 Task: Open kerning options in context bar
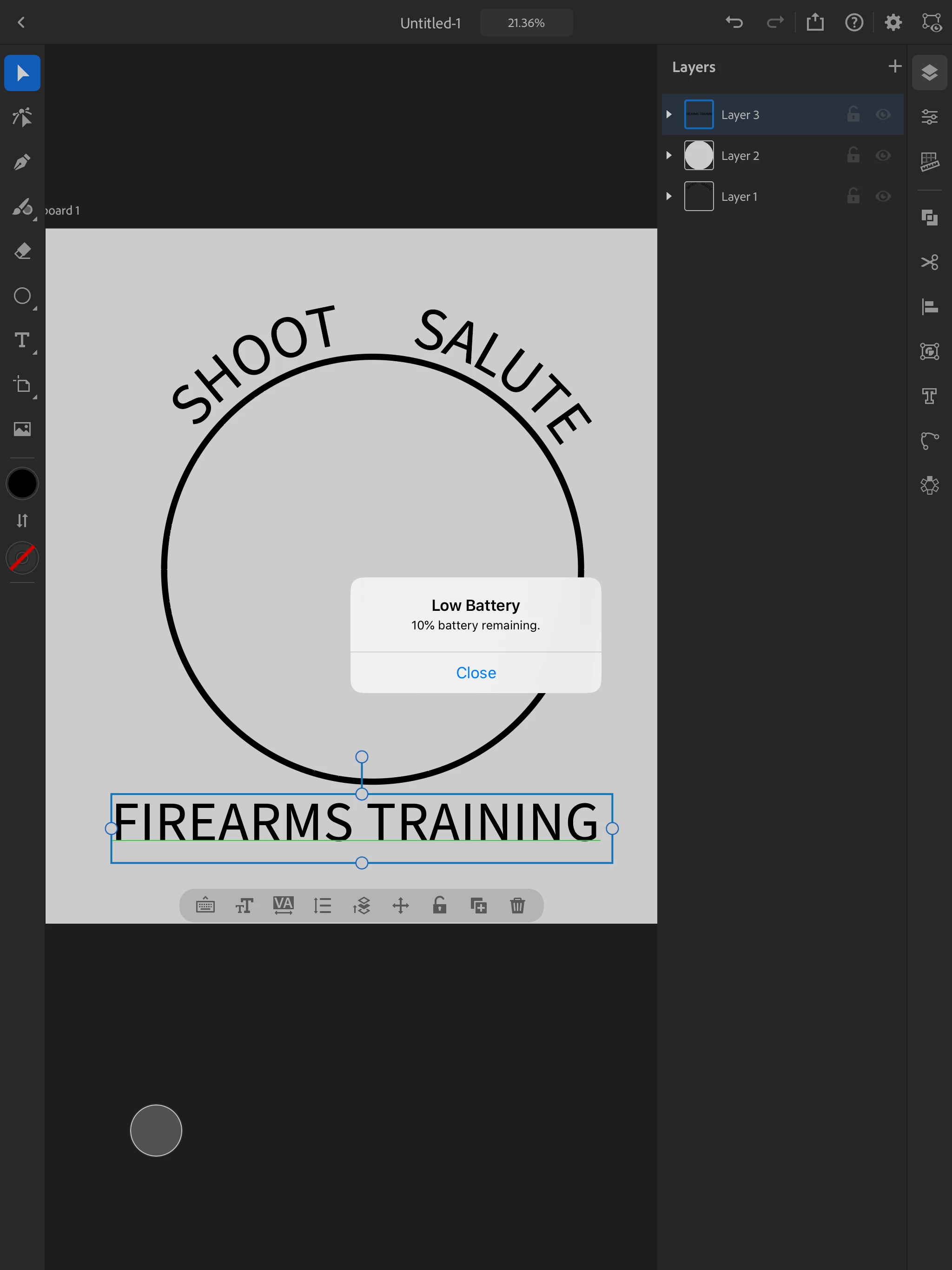[x=283, y=906]
